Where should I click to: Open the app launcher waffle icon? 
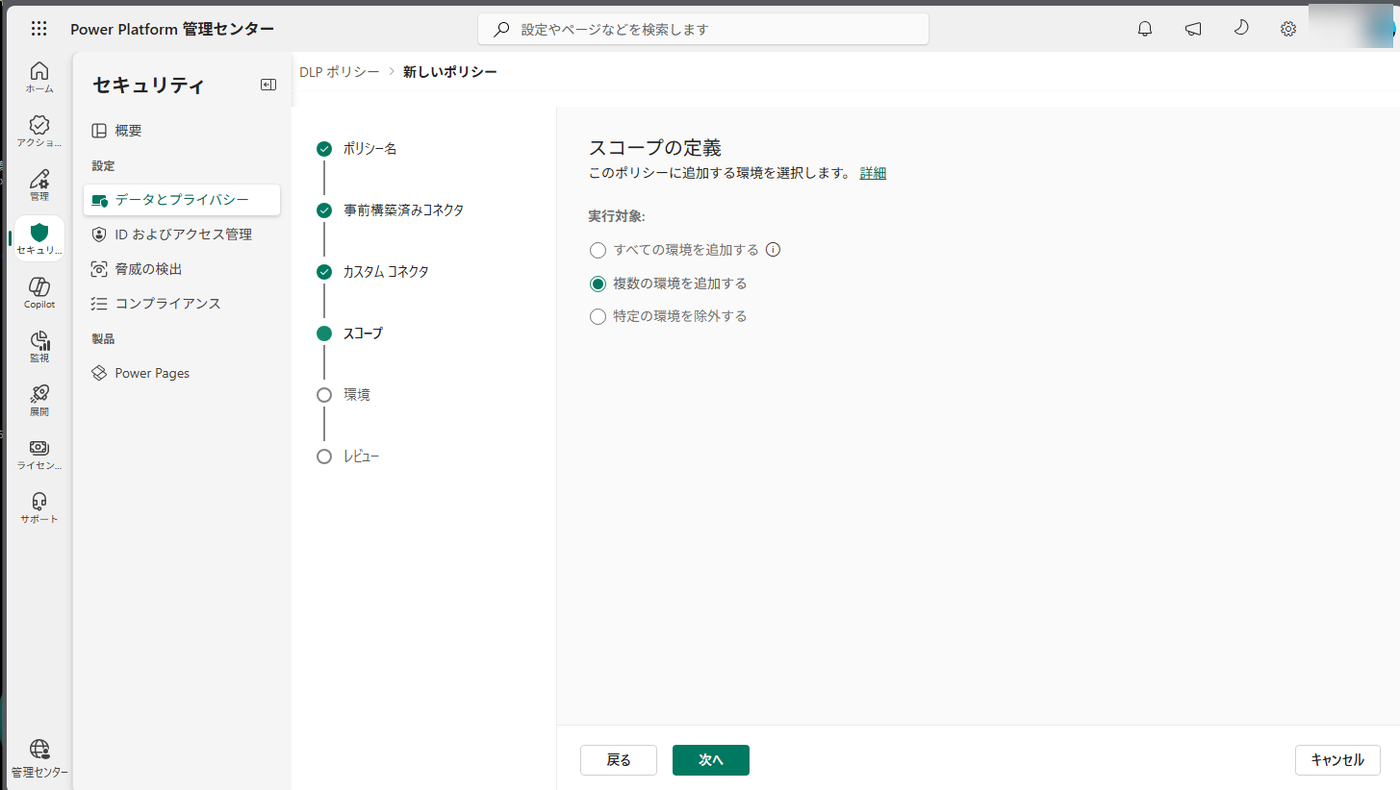(39, 29)
